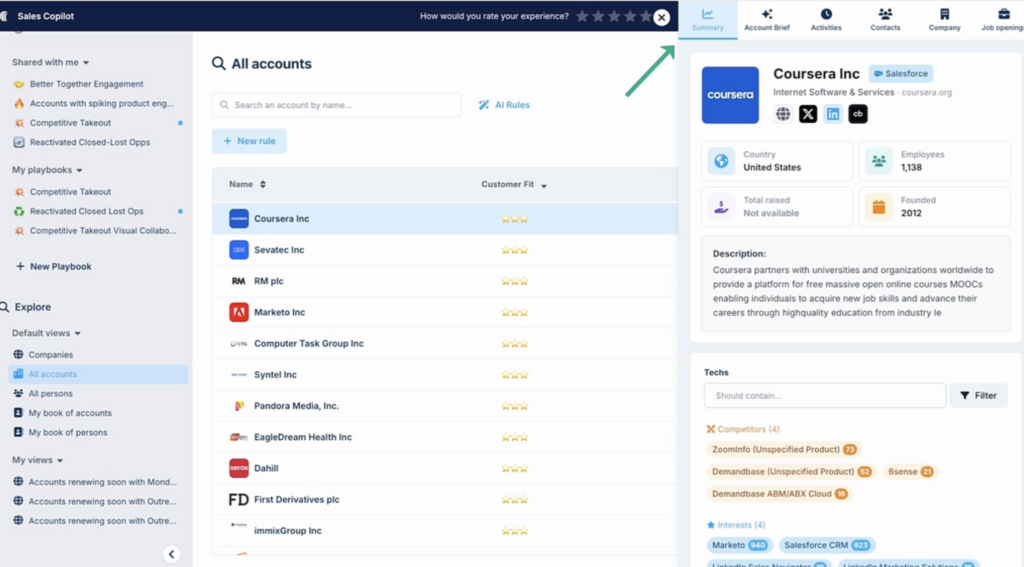Click the Demandbase (Unspecified Product) tag

coord(792,472)
